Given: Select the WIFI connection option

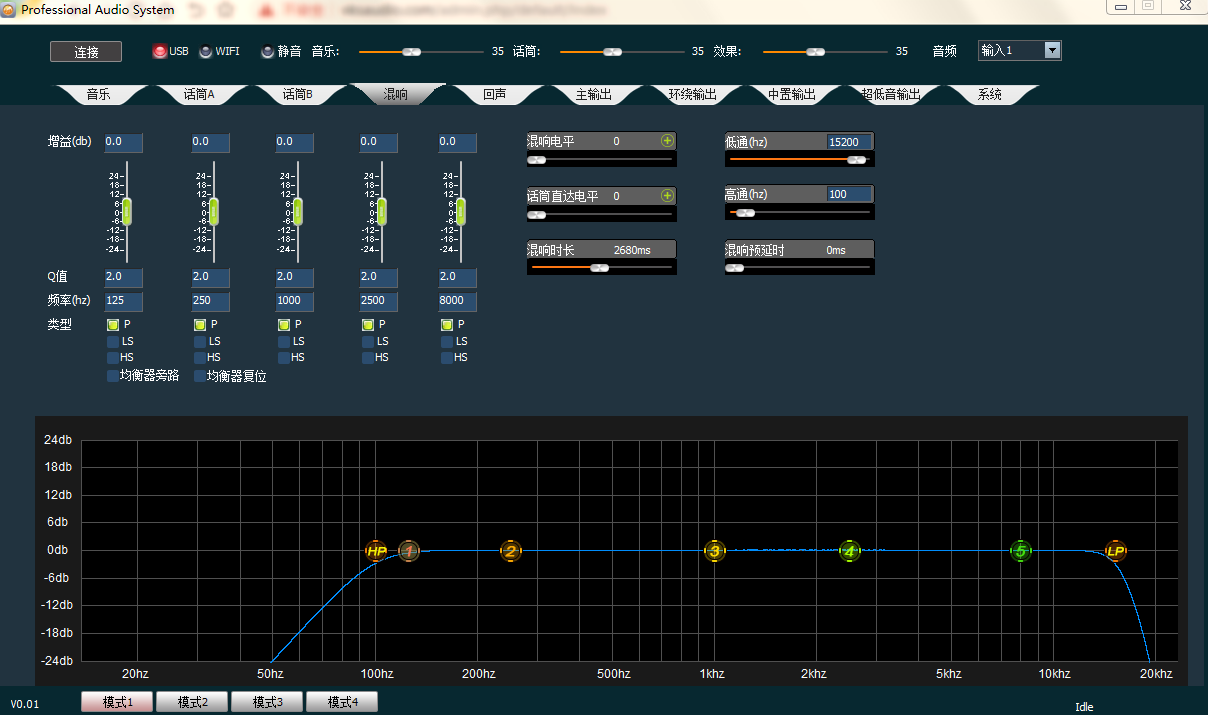Looking at the screenshot, I should coord(206,52).
